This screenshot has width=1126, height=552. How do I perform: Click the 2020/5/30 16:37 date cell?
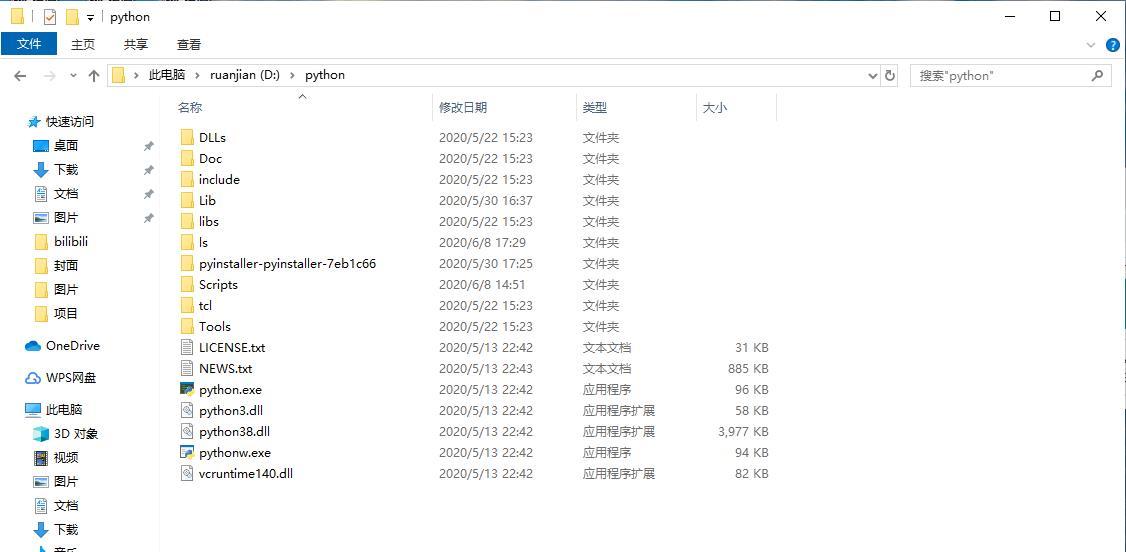pos(486,200)
